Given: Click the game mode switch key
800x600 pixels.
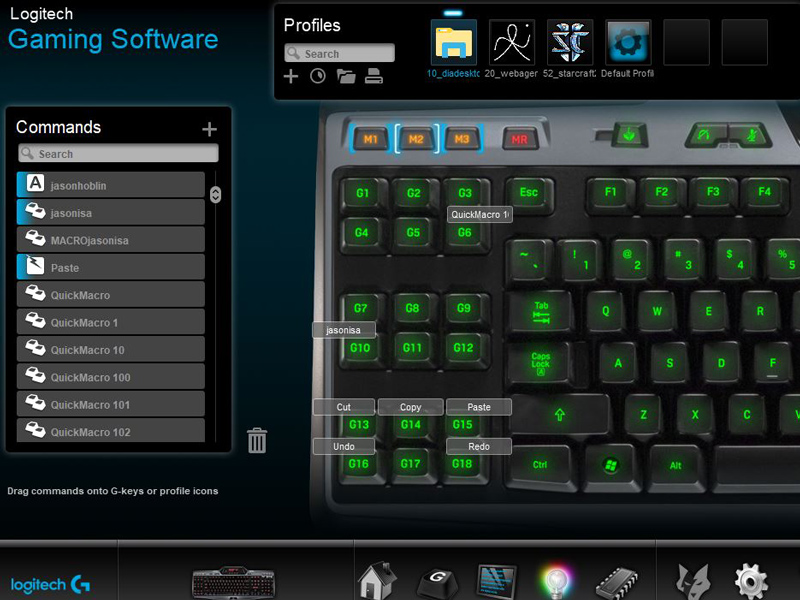Looking at the screenshot, I should (629, 135).
